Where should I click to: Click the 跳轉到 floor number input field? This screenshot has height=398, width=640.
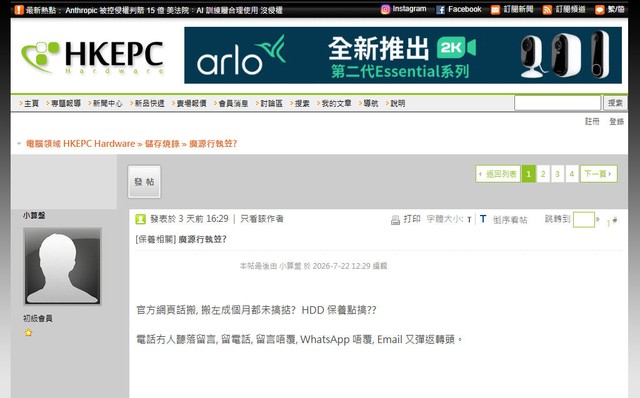[x=584, y=220]
